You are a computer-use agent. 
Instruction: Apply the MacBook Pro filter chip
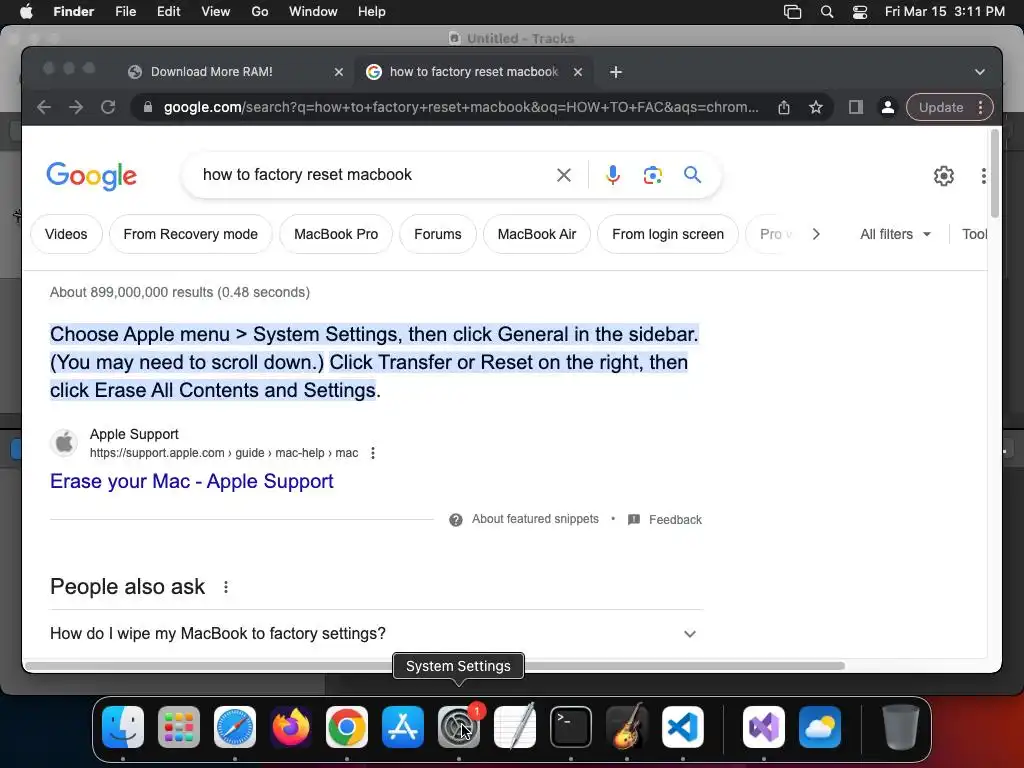[x=336, y=234]
